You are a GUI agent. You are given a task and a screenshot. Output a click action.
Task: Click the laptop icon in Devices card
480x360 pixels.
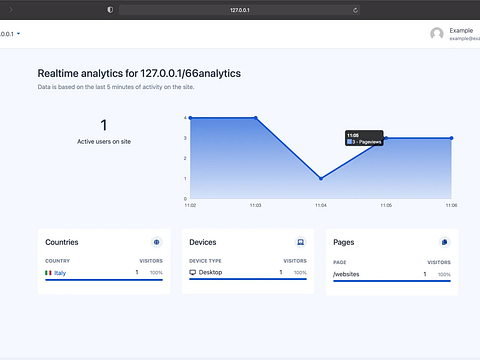(300, 242)
